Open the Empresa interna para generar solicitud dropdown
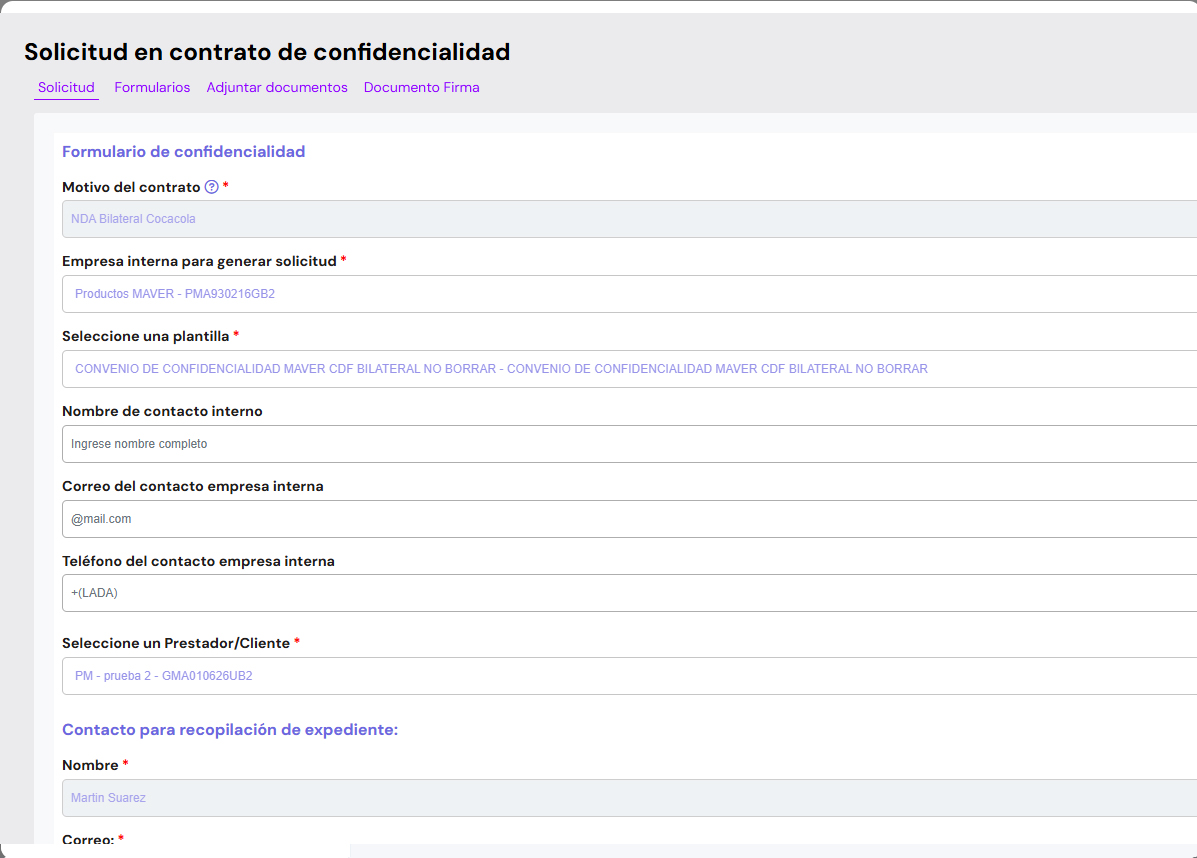The height and width of the screenshot is (858, 1197). 600,294
